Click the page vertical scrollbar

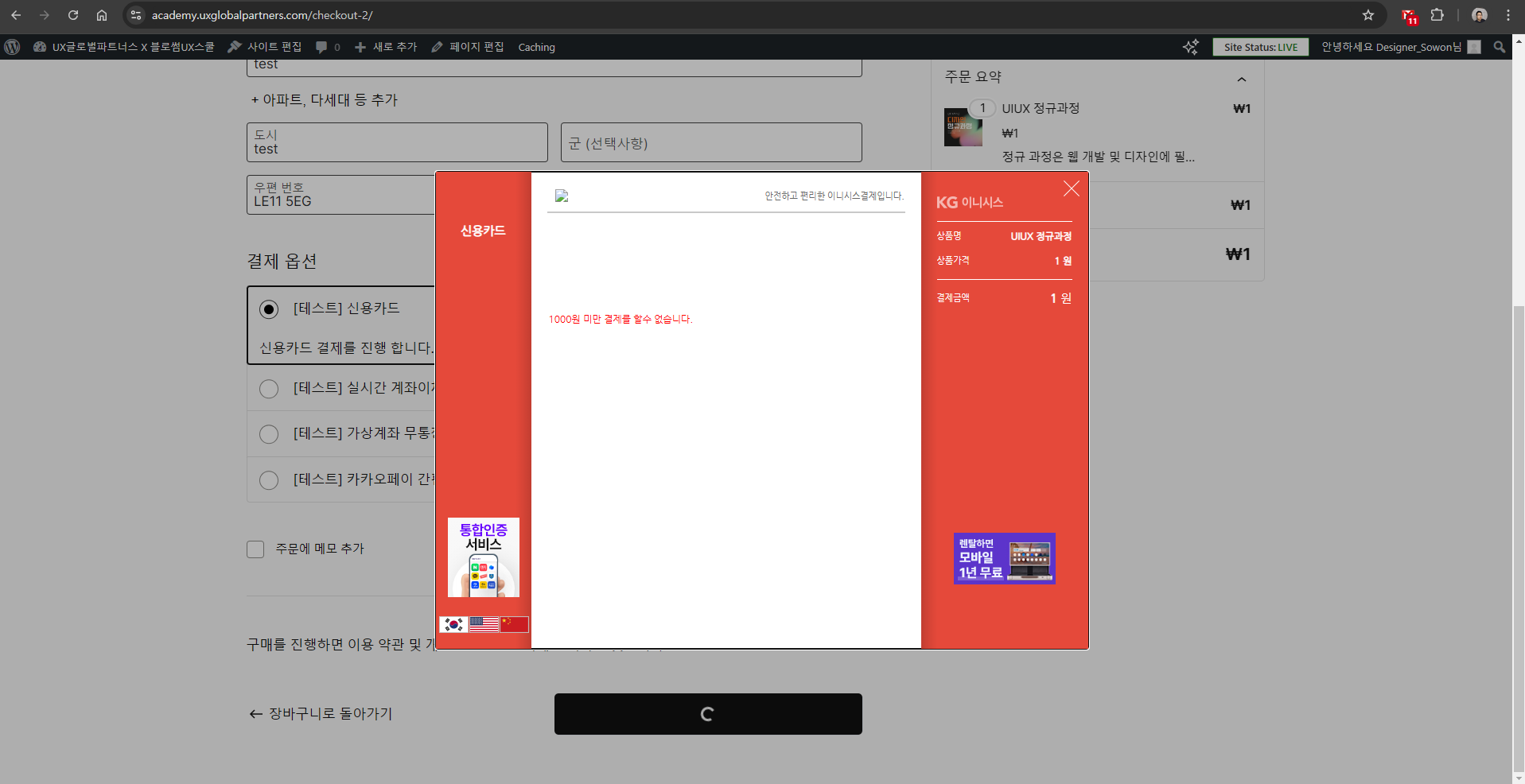coord(1519,539)
